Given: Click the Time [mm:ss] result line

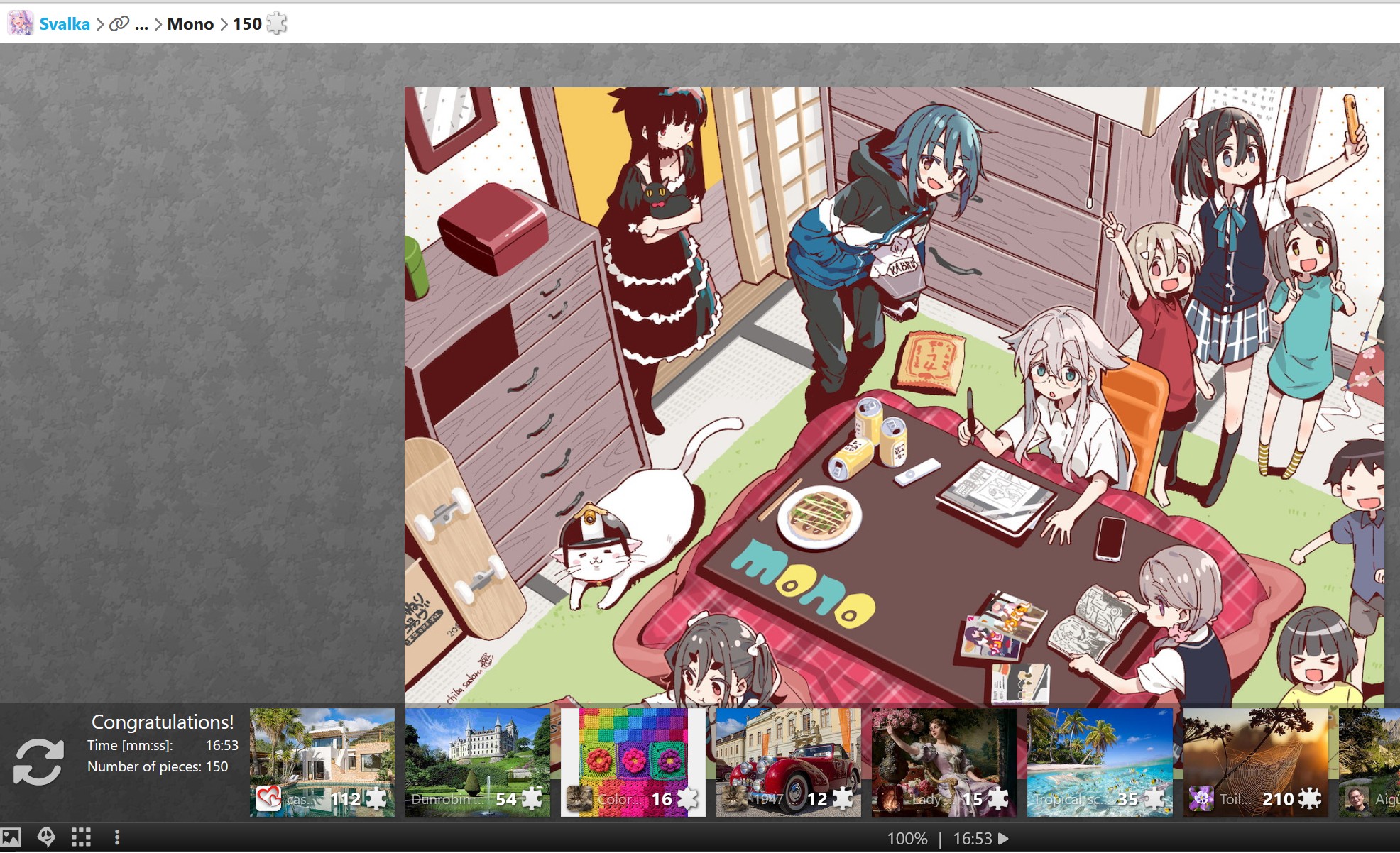Looking at the screenshot, I should click(x=163, y=745).
